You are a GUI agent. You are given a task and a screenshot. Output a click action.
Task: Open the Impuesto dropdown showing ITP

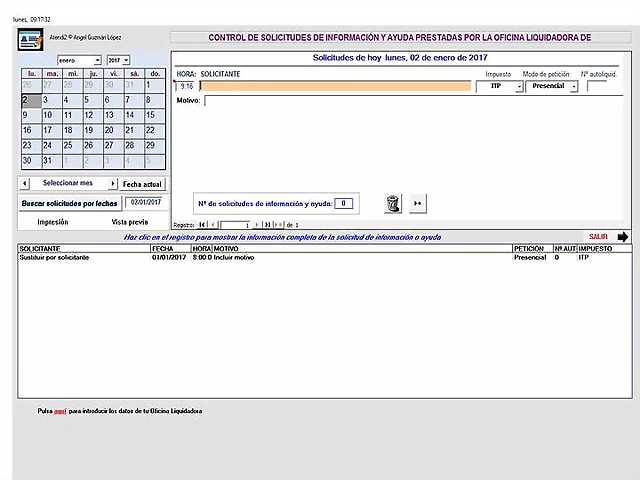[x=519, y=87]
